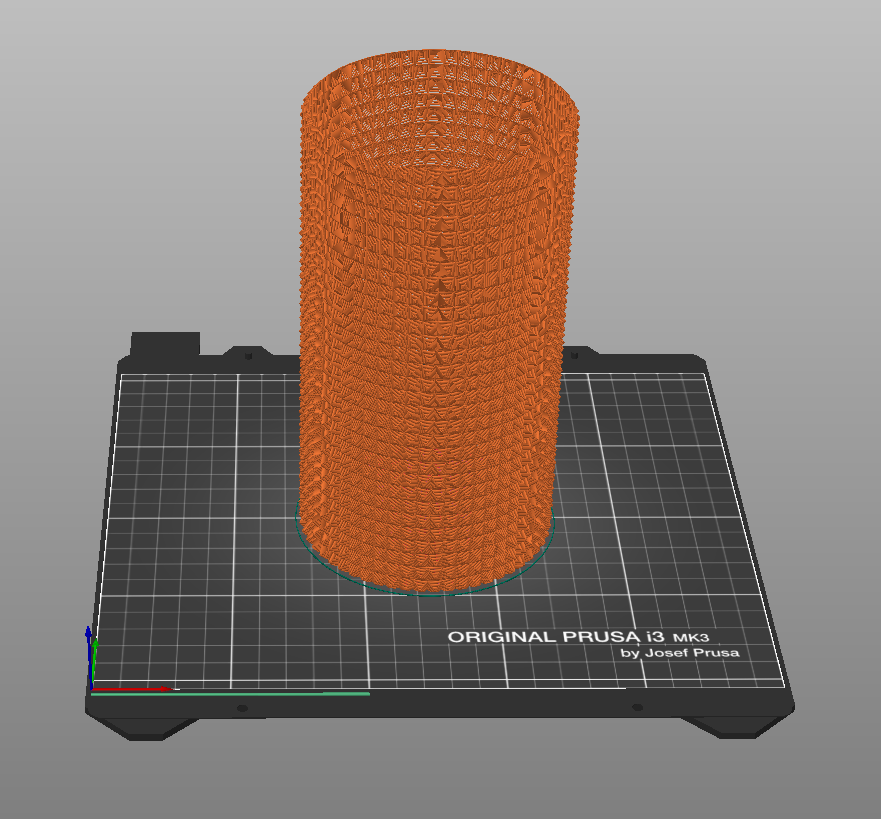Image resolution: width=881 pixels, height=819 pixels.
Task: Click bed grid directly in front of cylinder
Action: (x=430, y=640)
